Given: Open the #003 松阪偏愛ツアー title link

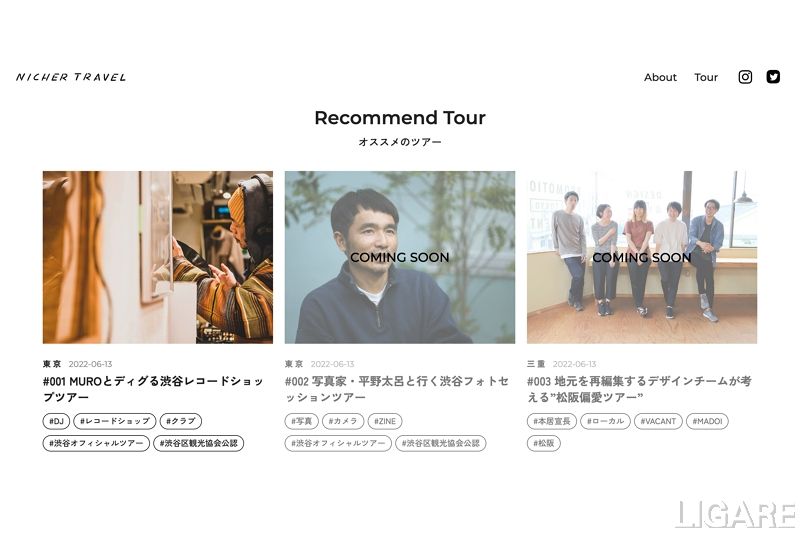Looking at the screenshot, I should coord(639,389).
